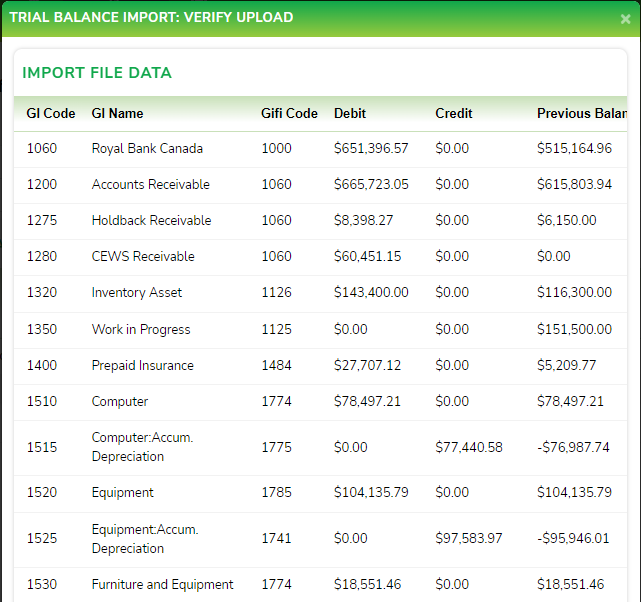Viewport: 641px width, 602px height.
Task: Select Furniture and Equipment account name
Action: point(162,584)
